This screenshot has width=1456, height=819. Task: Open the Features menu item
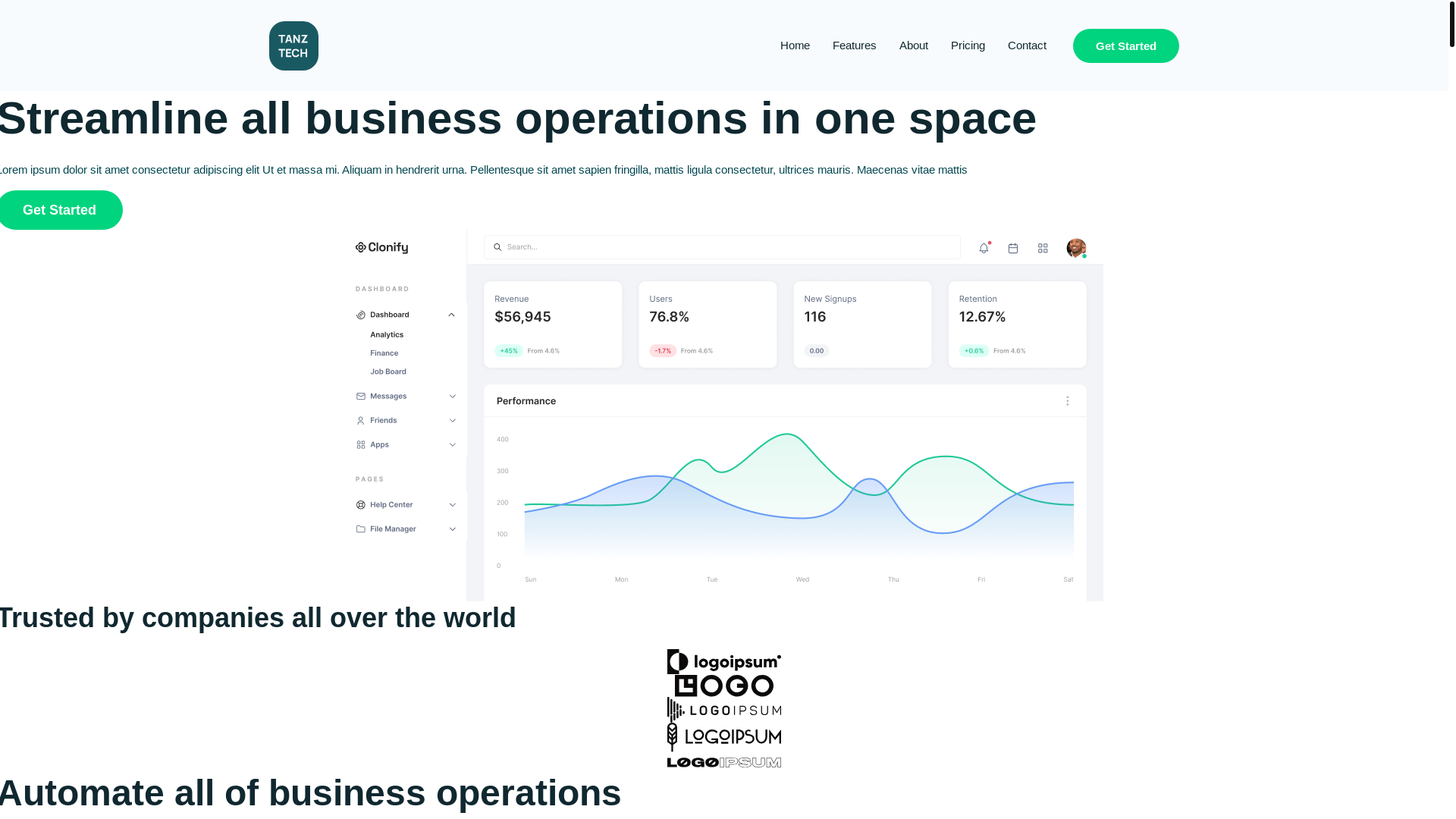pos(854,45)
